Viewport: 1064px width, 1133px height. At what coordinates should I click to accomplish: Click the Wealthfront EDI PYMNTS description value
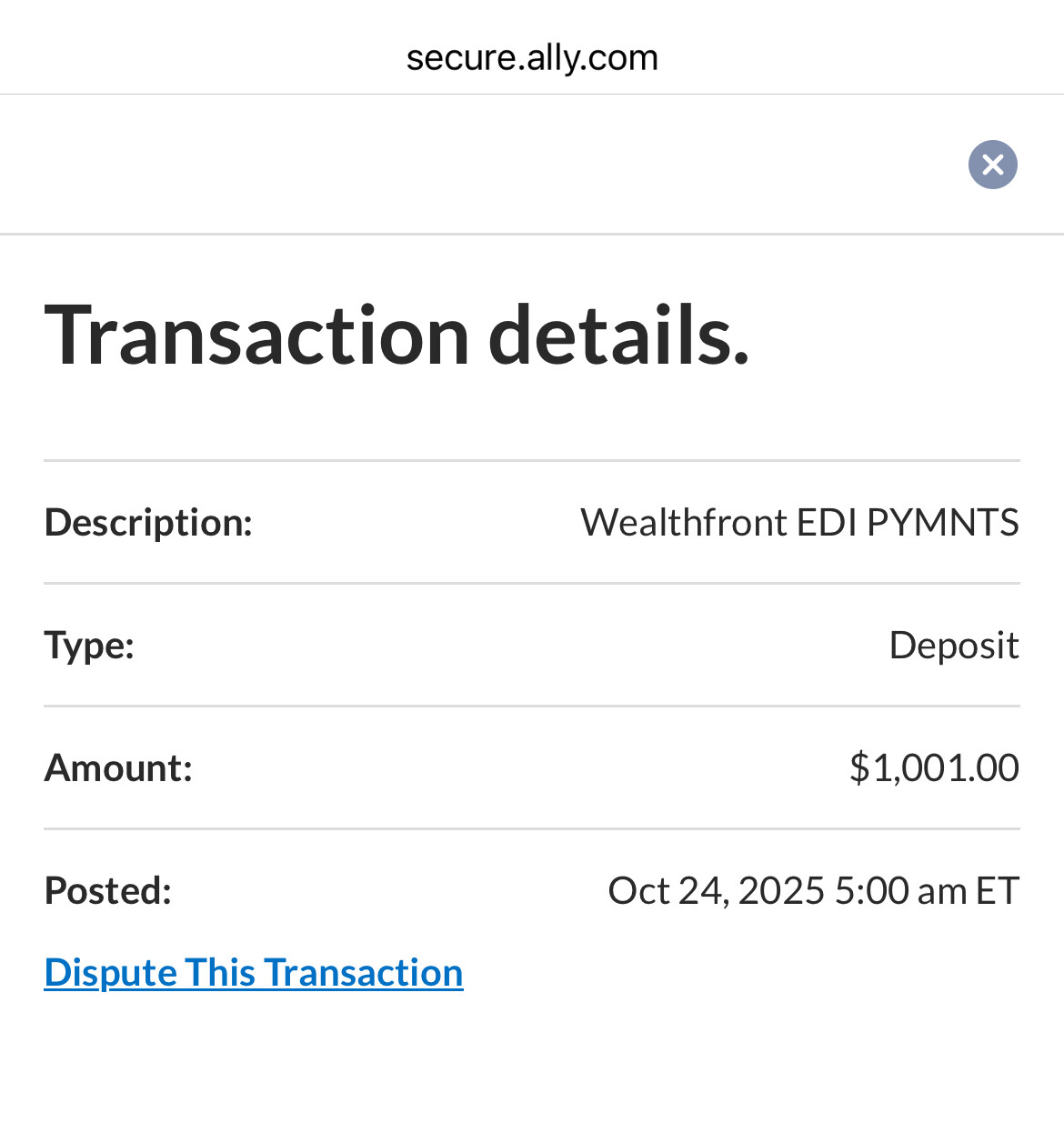click(x=799, y=521)
